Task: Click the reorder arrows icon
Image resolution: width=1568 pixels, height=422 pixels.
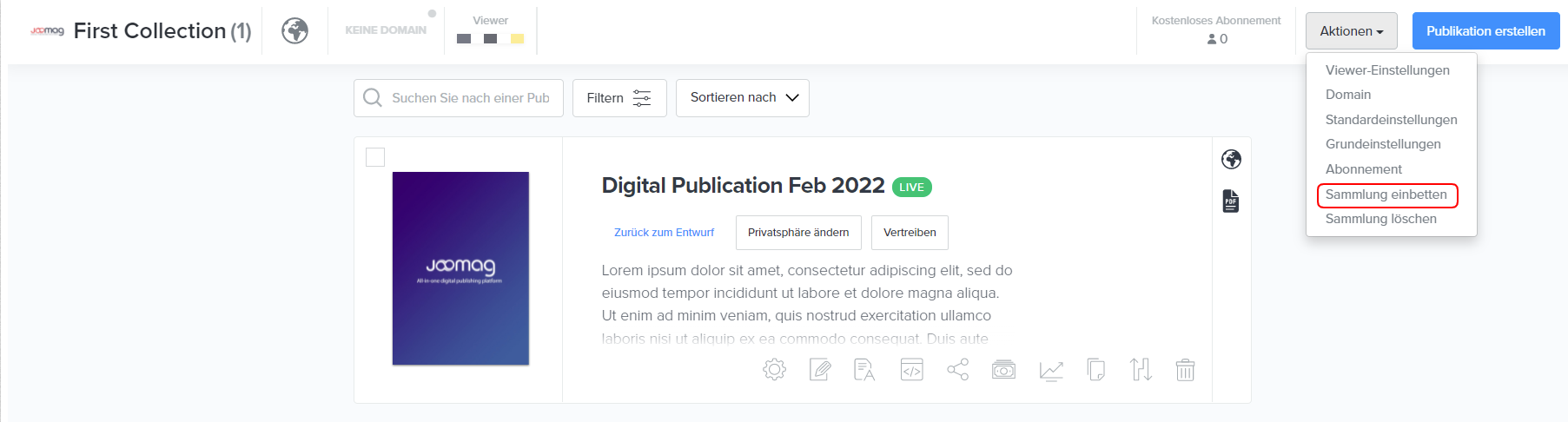Action: pos(1141,370)
